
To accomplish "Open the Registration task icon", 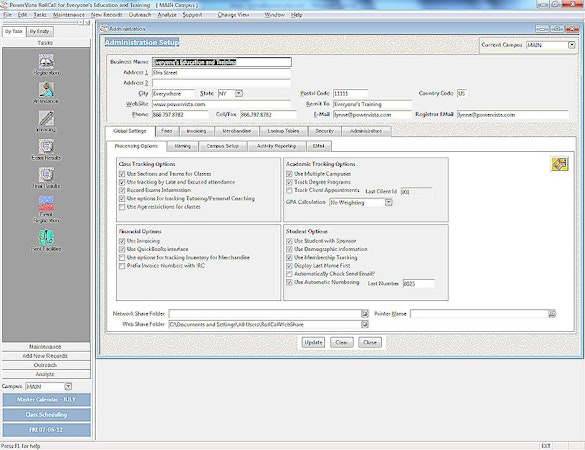I will point(46,61).
